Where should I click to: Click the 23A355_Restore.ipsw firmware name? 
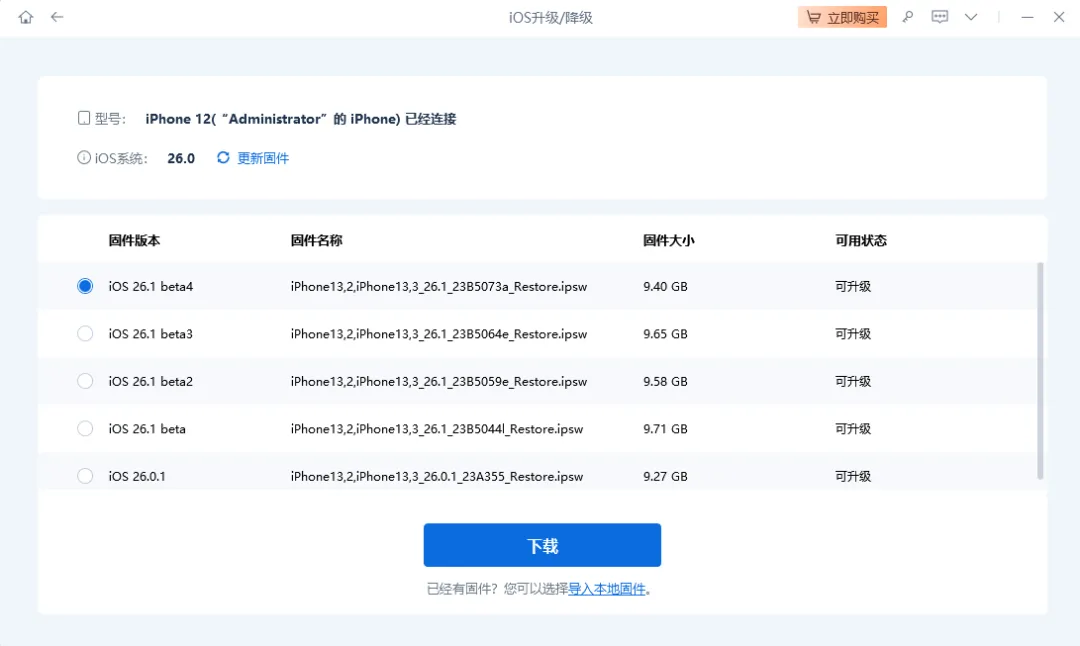437,477
